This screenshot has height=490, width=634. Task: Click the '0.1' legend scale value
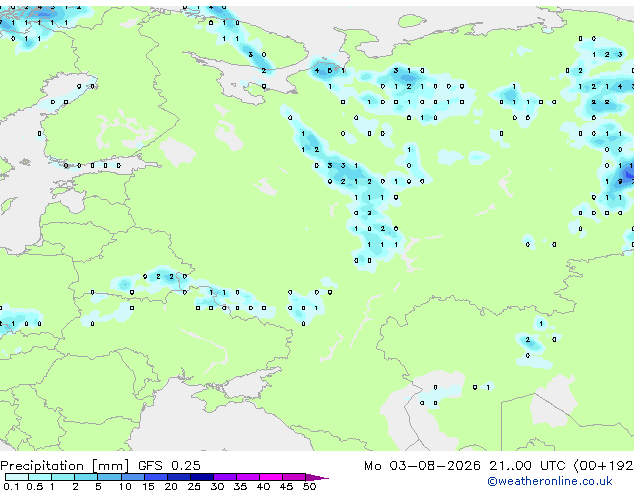point(11,486)
